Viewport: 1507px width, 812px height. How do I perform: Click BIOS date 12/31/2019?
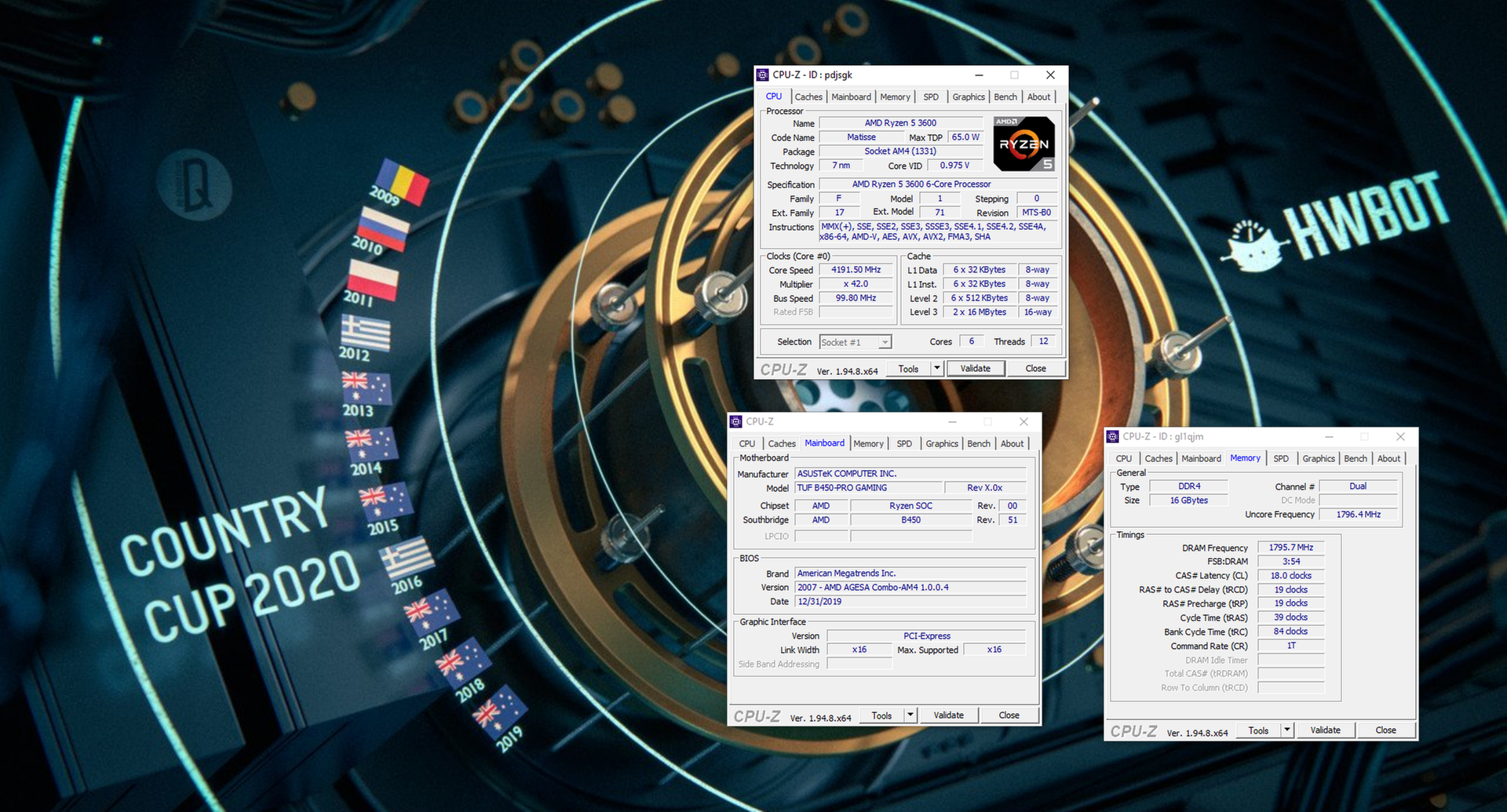point(910,602)
